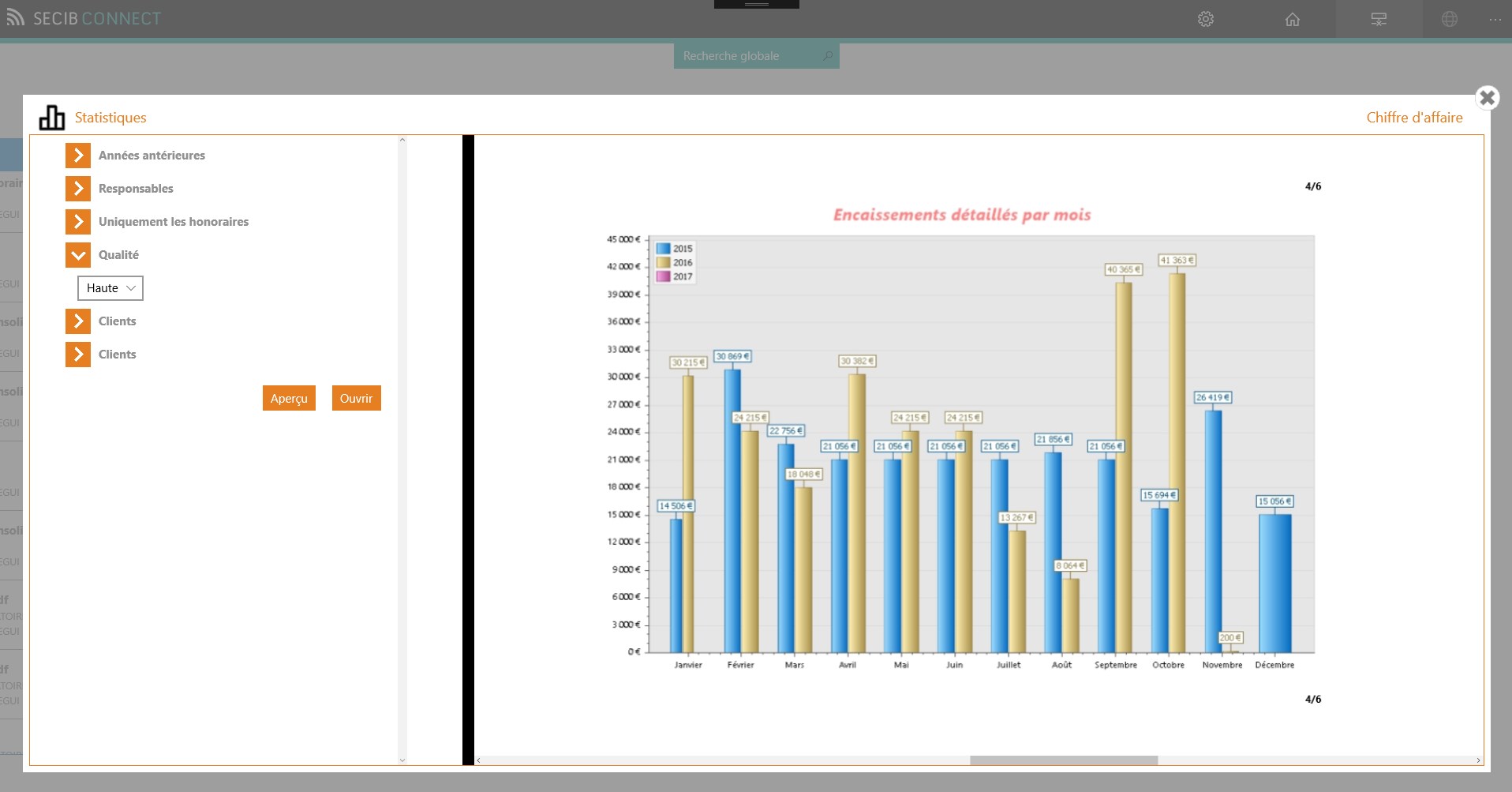Click the 2015 blue legend swatch
1512x792 pixels.
663,248
